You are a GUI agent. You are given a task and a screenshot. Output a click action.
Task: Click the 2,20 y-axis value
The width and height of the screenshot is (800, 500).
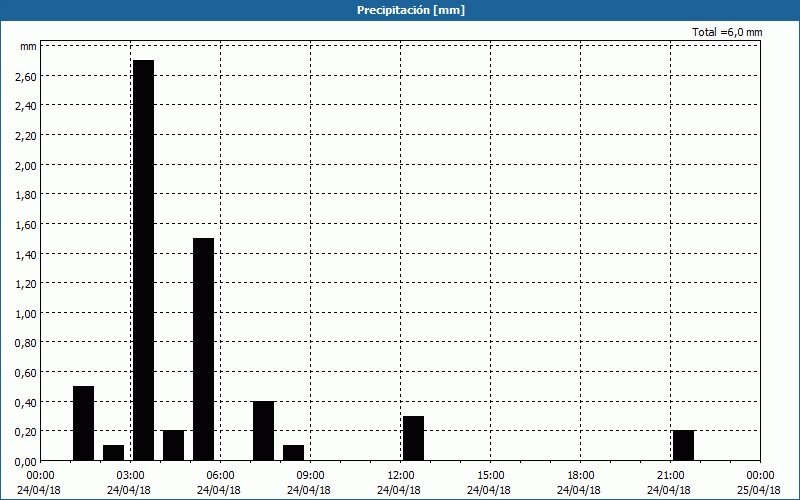tap(26, 136)
